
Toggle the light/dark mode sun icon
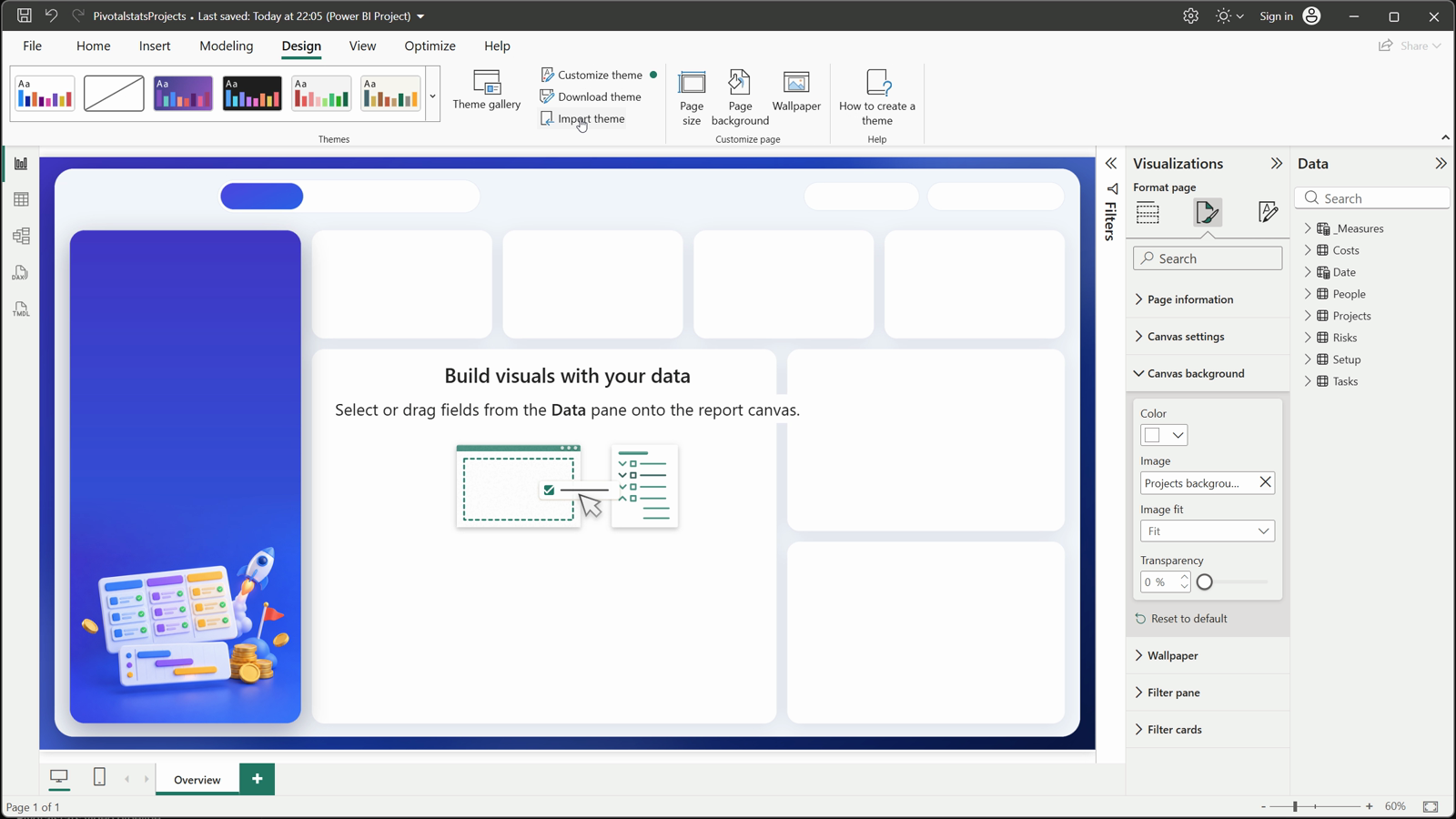(1223, 16)
